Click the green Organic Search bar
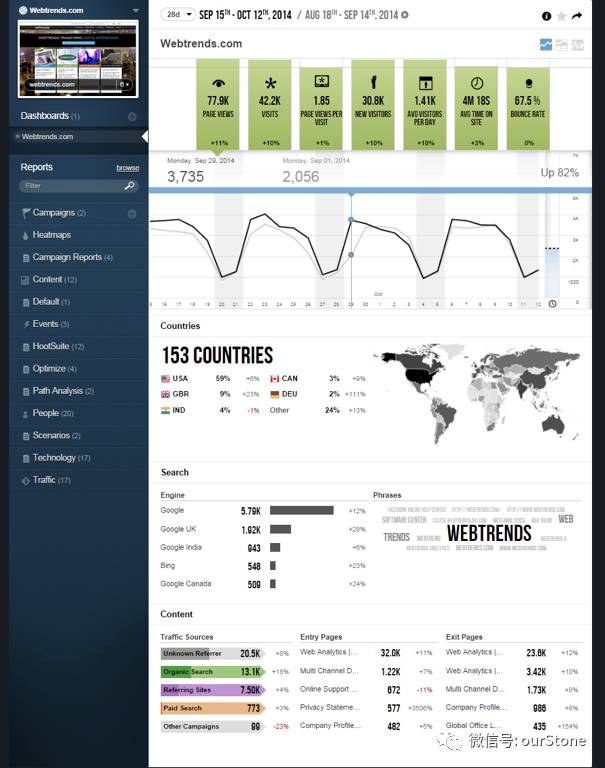The width and height of the screenshot is (605, 768). (x=213, y=672)
